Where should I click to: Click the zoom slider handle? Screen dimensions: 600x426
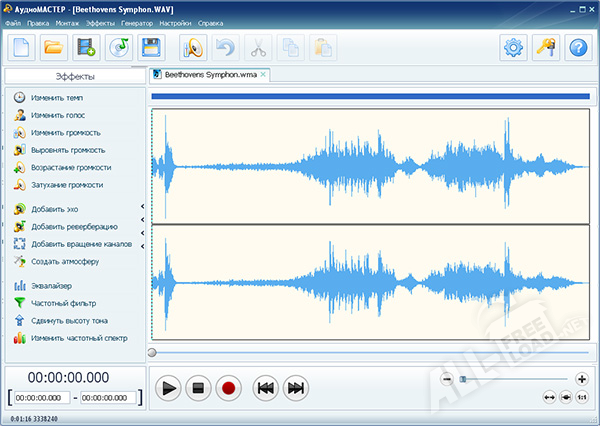[462, 379]
